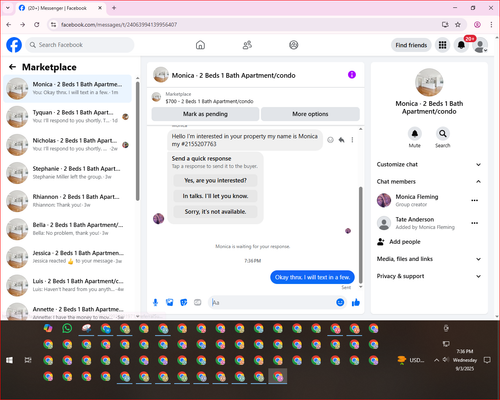
Task: Expand Privacy & support section
Action: tap(429, 276)
